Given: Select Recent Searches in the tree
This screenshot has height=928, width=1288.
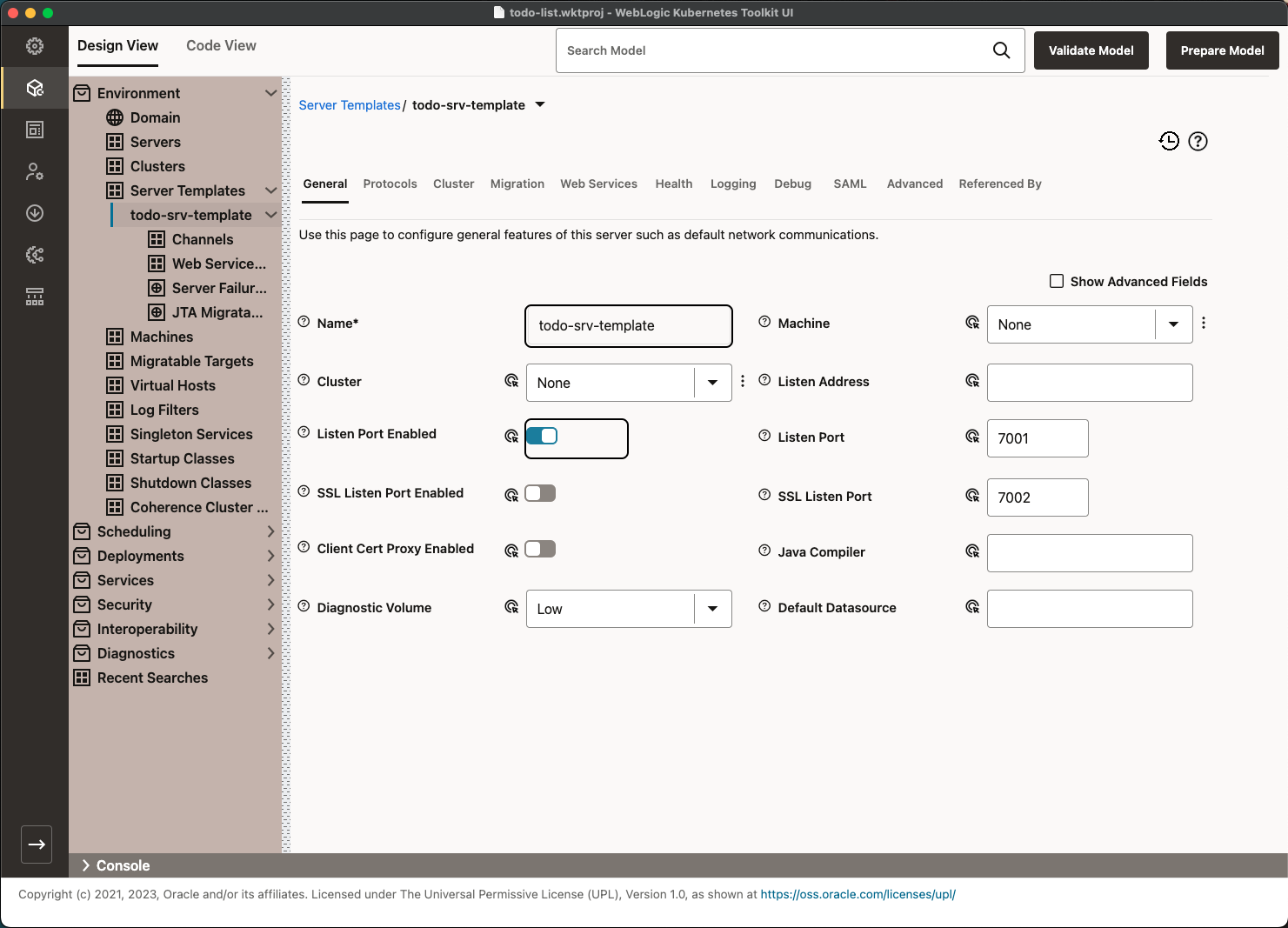Looking at the screenshot, I should pos(152,678).
